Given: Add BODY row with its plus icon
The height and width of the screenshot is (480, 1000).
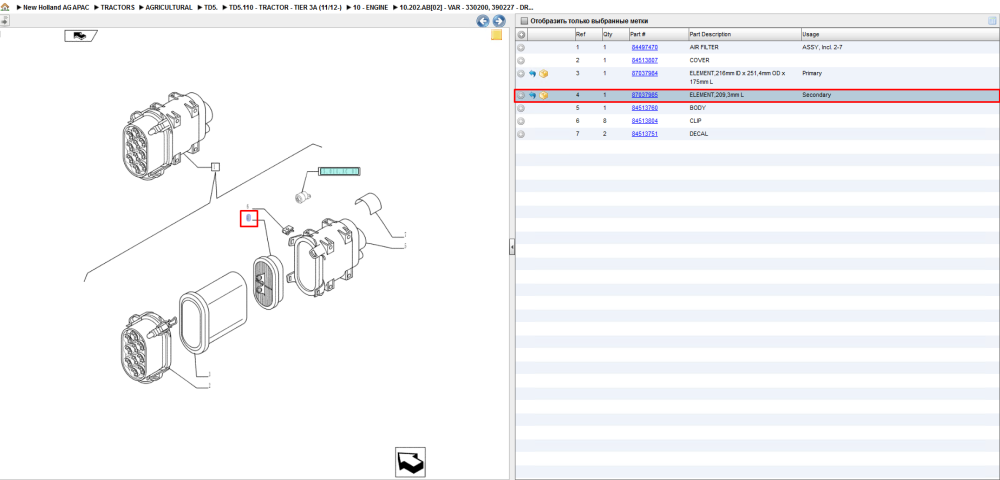Looking at the screenshot, I should coord(521,108).
